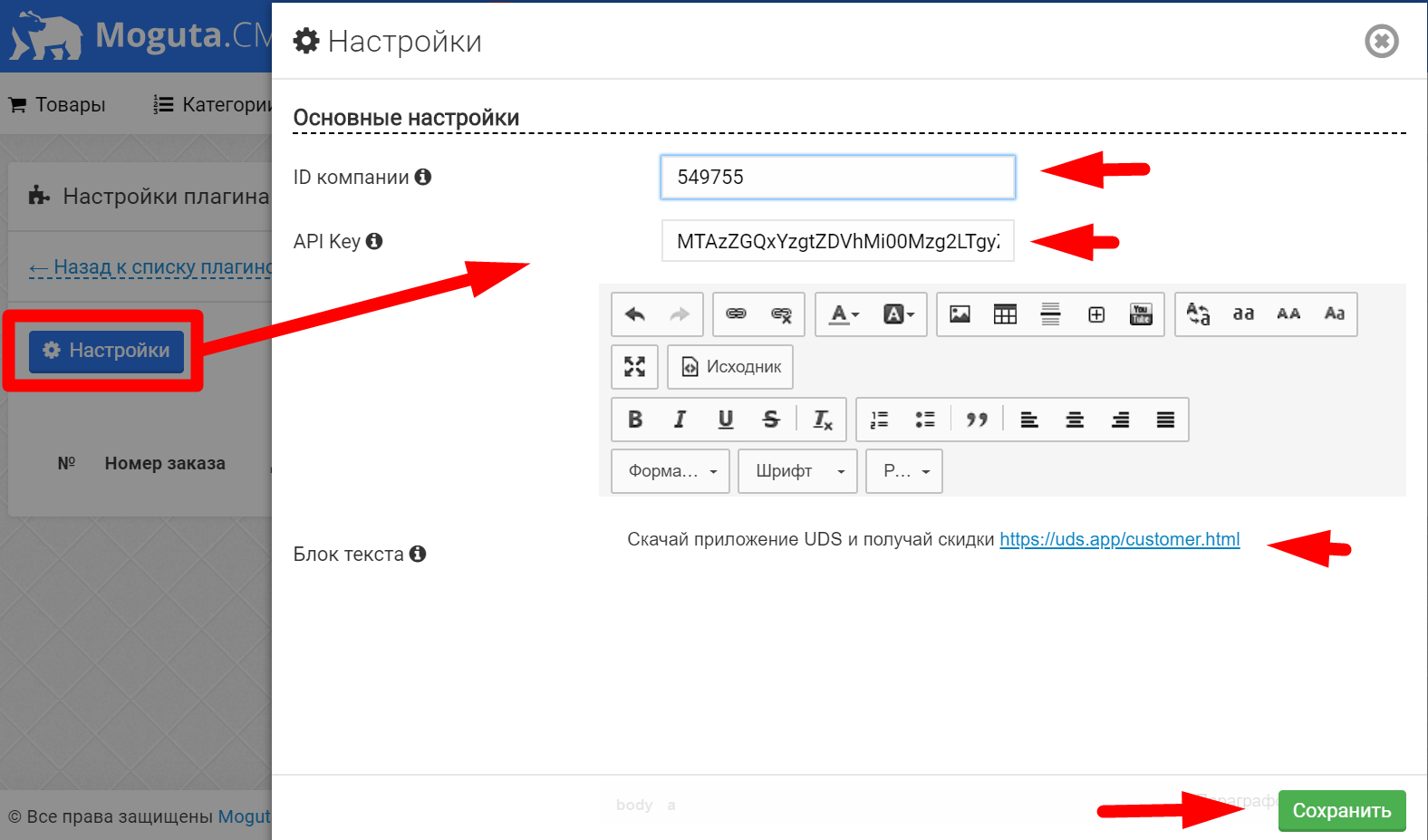Insert an image into the editor
The width and height of the screenshot is (1428, 840).
tap(960, 314)
